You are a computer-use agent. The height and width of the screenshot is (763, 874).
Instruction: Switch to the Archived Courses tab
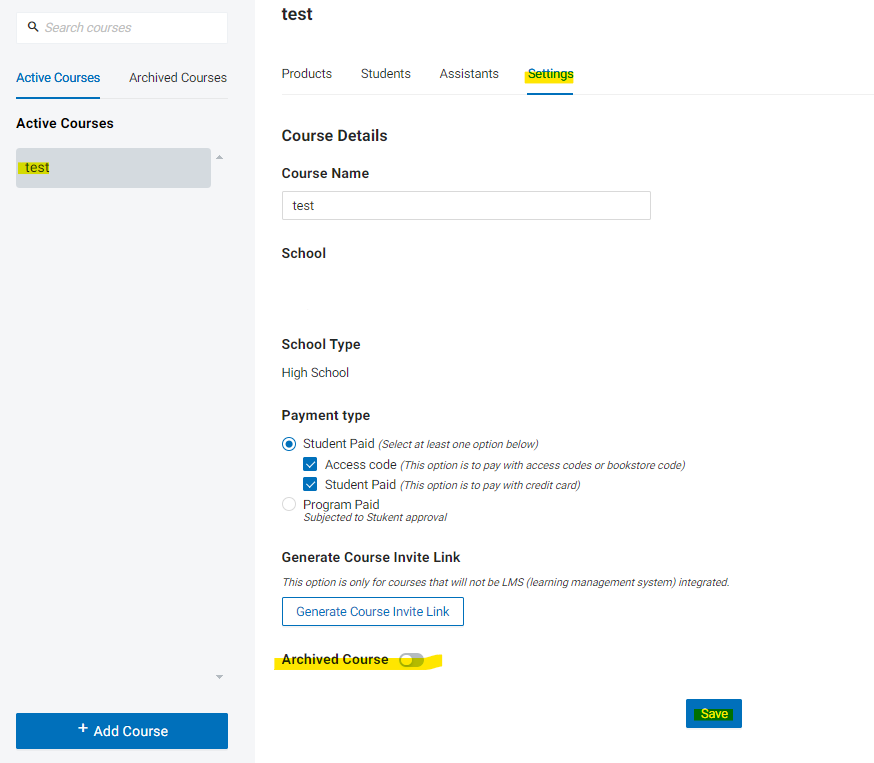point(178,77)
